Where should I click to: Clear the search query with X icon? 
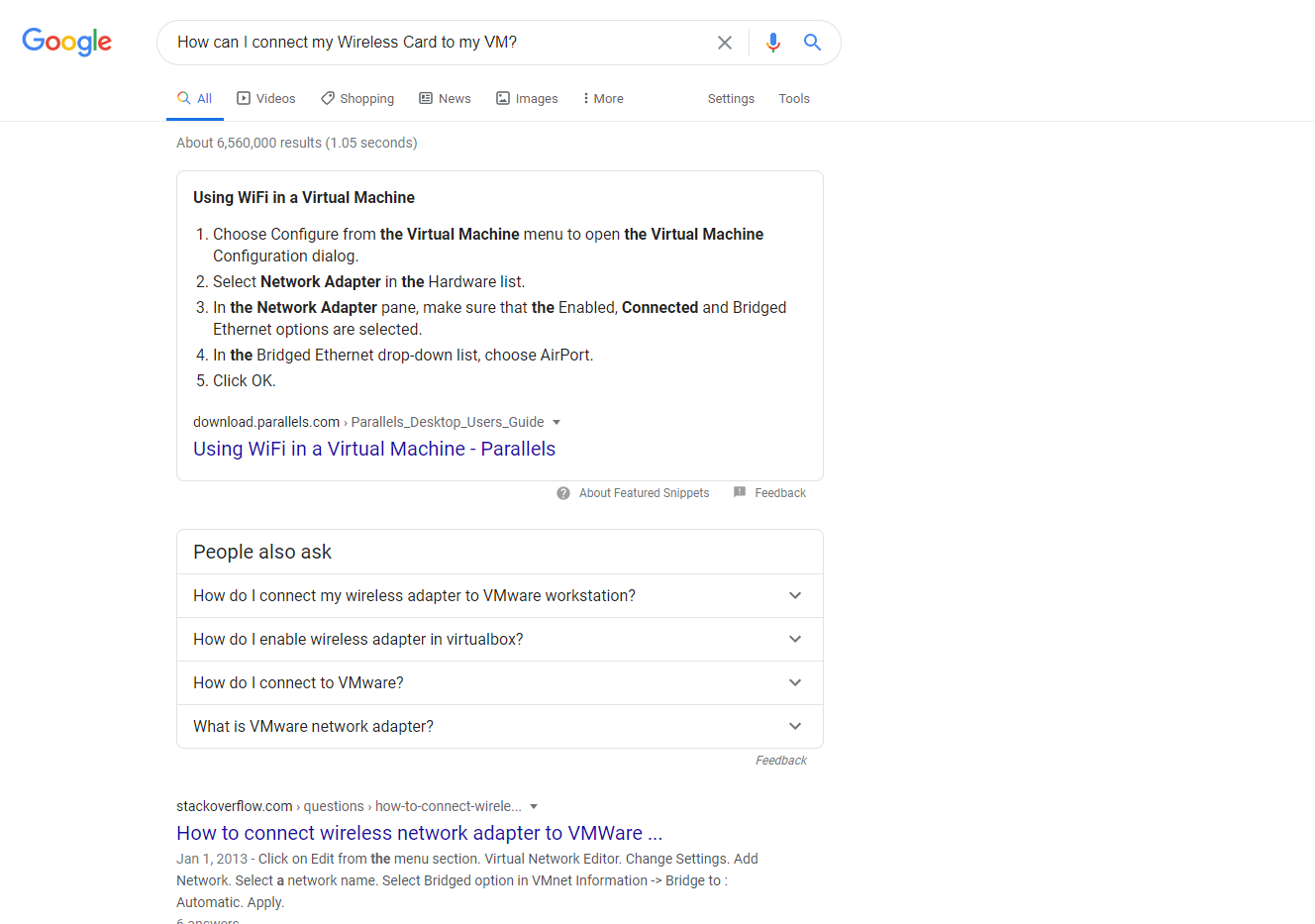click(725, 43)
